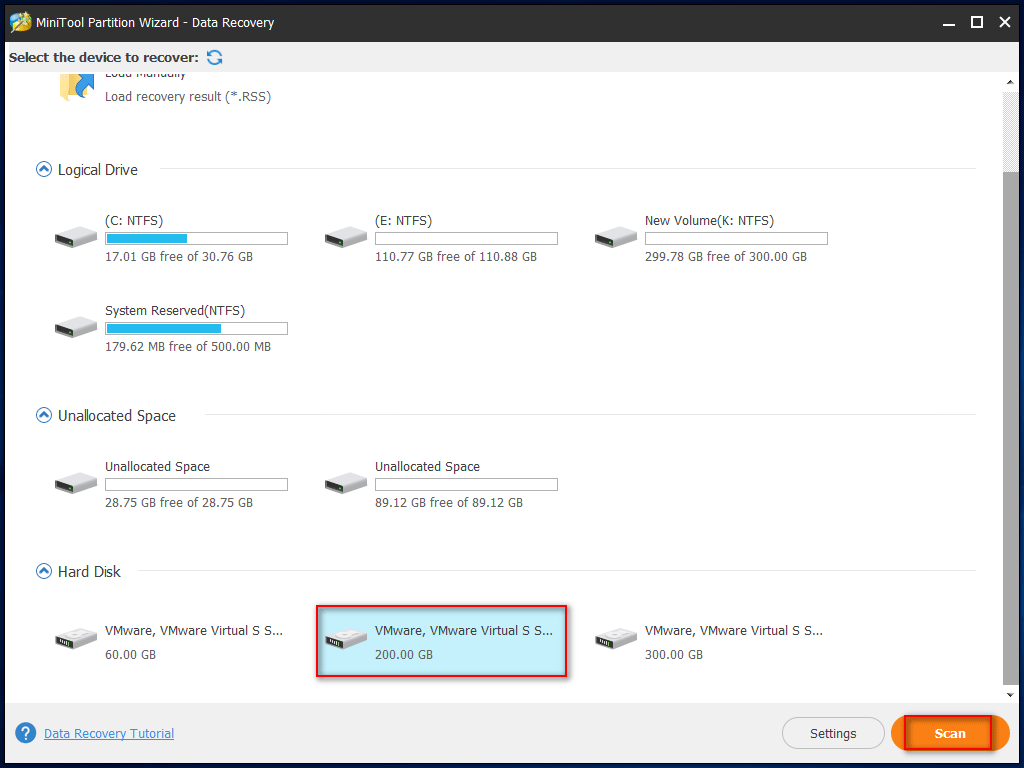
Task: Click the 'System Reserved(NTFS)' label
Action: (x=175, y=311)
